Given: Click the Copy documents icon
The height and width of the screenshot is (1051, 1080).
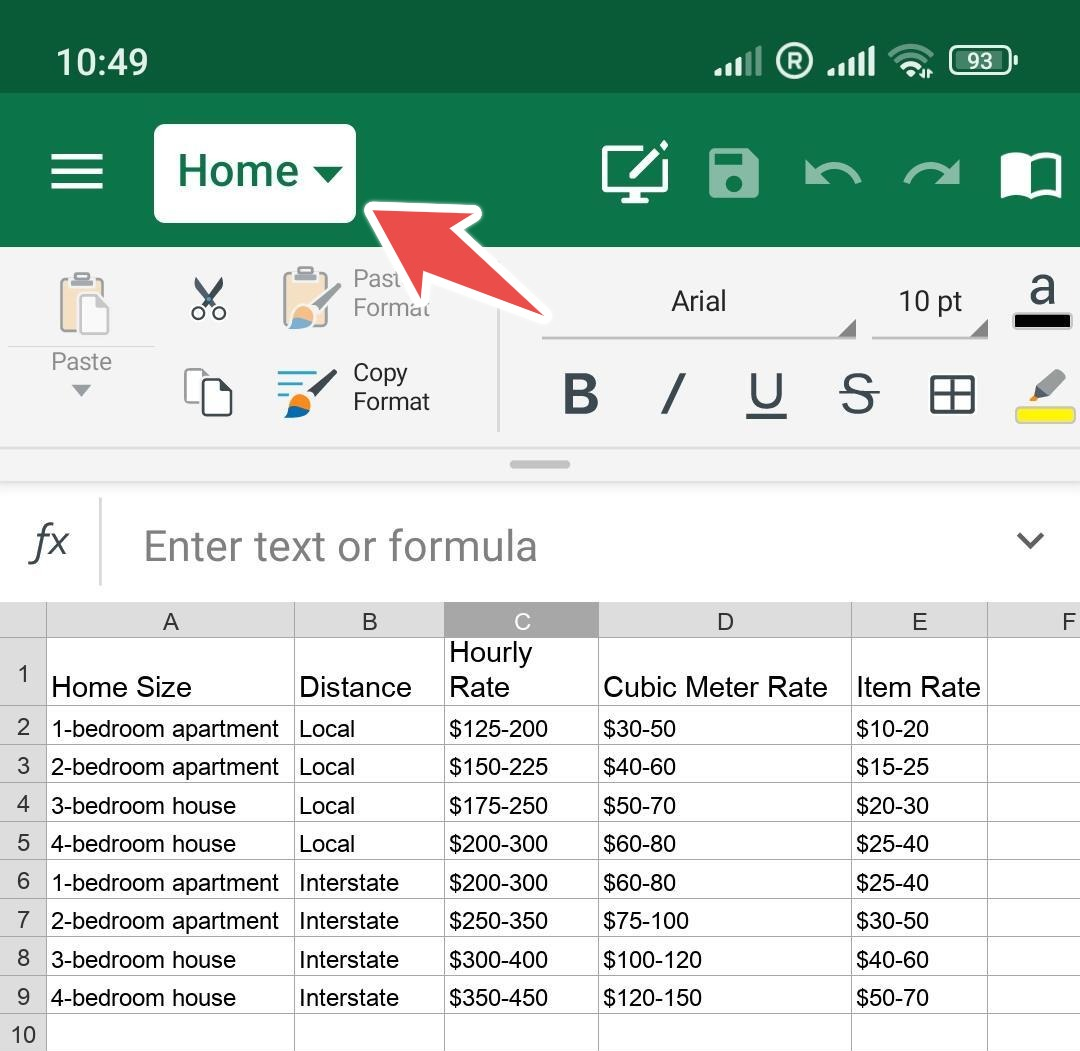Looking at the screenshot, I should (208, 392).
